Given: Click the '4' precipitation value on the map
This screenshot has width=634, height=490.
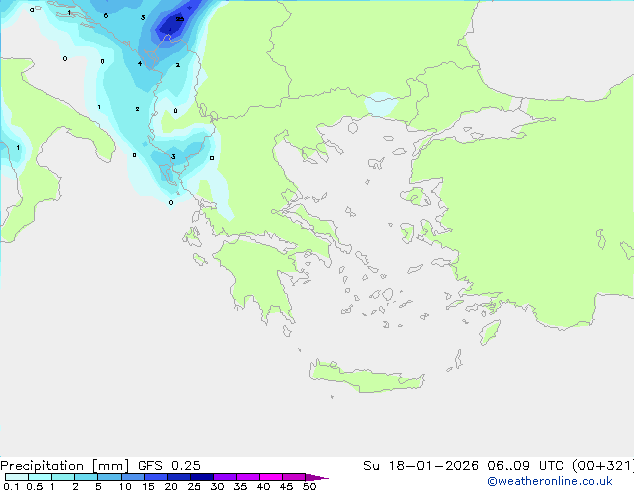Looking at the screenshot, I should click(x=140, y=63).
